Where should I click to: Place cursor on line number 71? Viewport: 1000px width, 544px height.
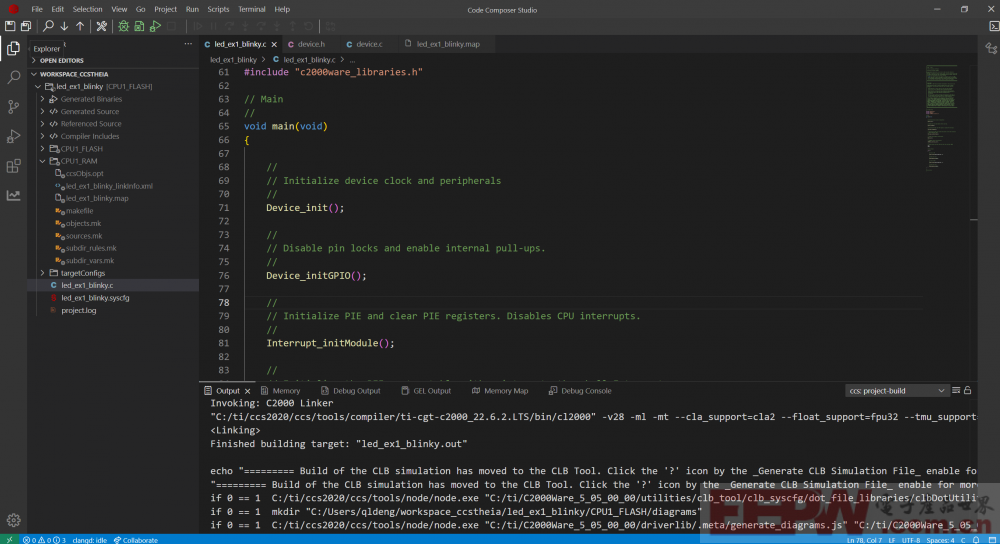[223, 208]
